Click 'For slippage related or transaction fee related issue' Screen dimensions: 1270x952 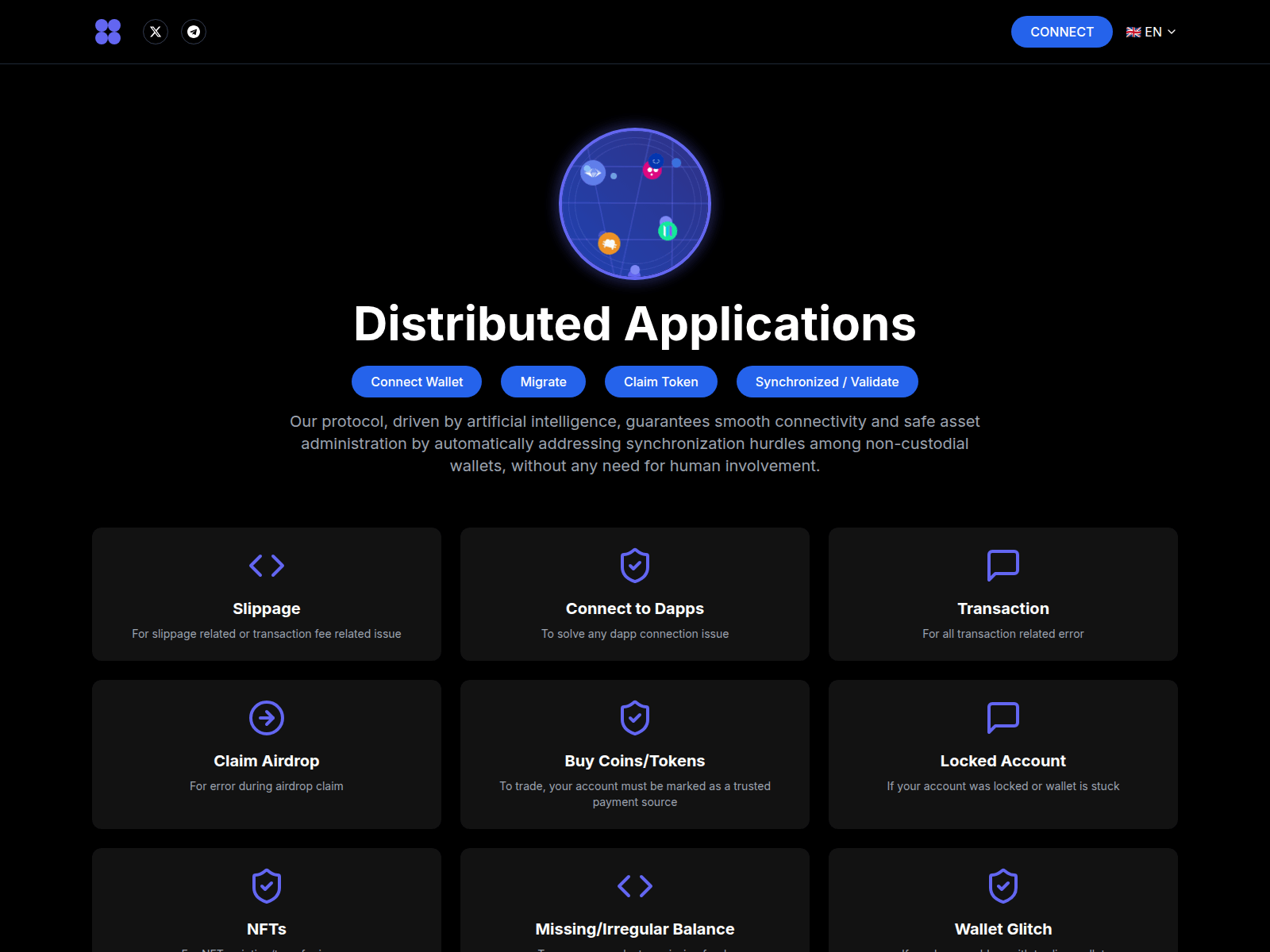[267, 634]
